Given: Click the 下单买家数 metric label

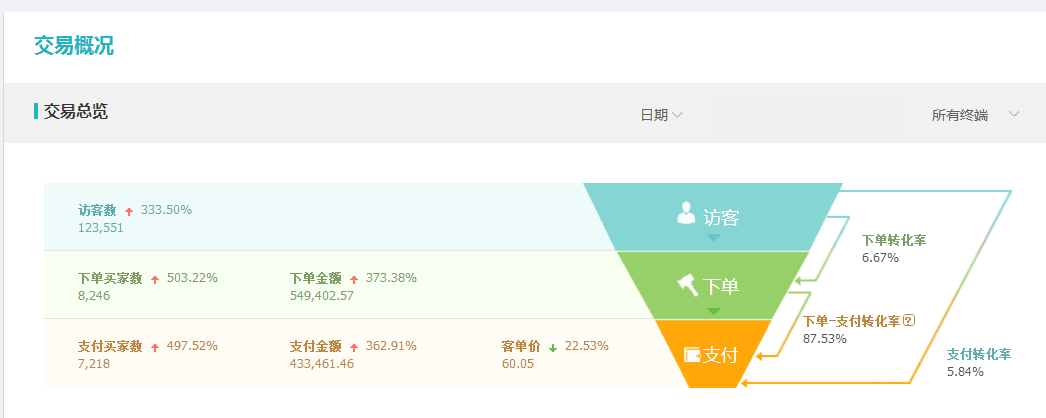Looking at the screenshot, I should (110, 278).
